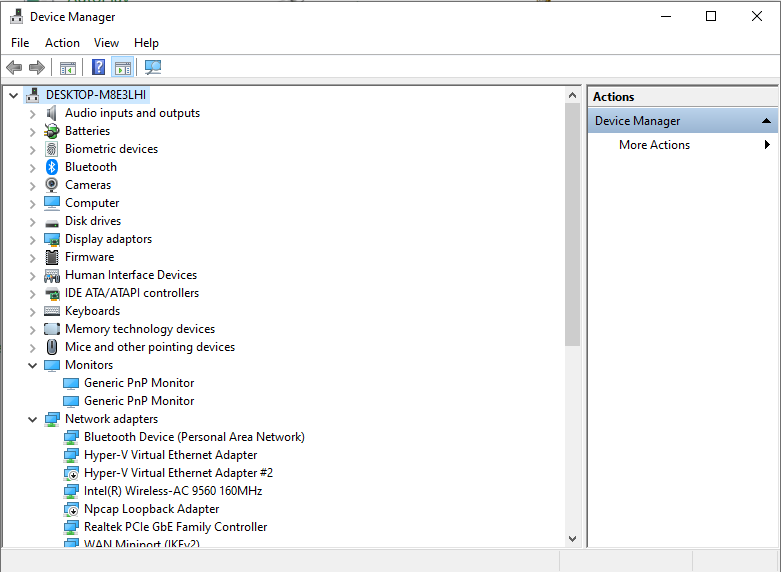Screen dimensions: 781x572
Task: Click the Back arrow toolbar icon
Action: point(14,67)
